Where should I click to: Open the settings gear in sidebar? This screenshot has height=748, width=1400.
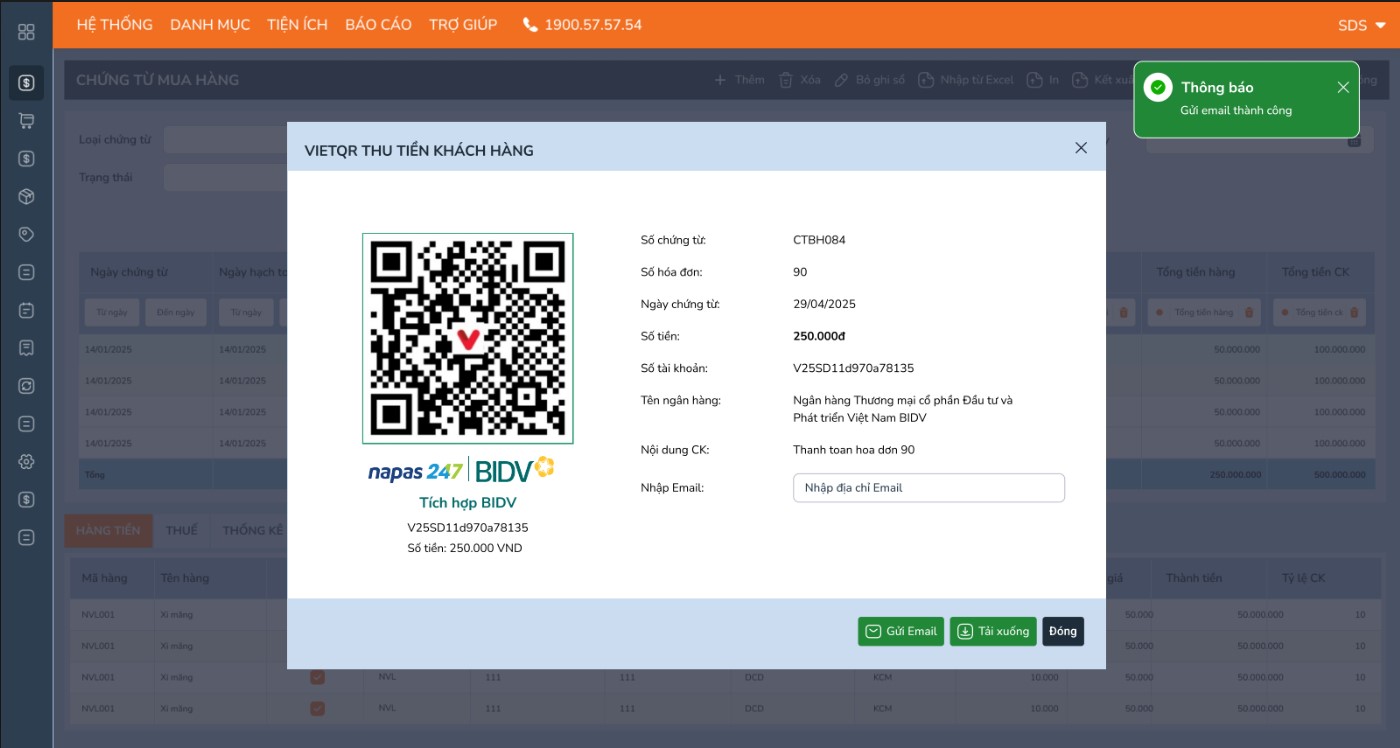(27, 462)
